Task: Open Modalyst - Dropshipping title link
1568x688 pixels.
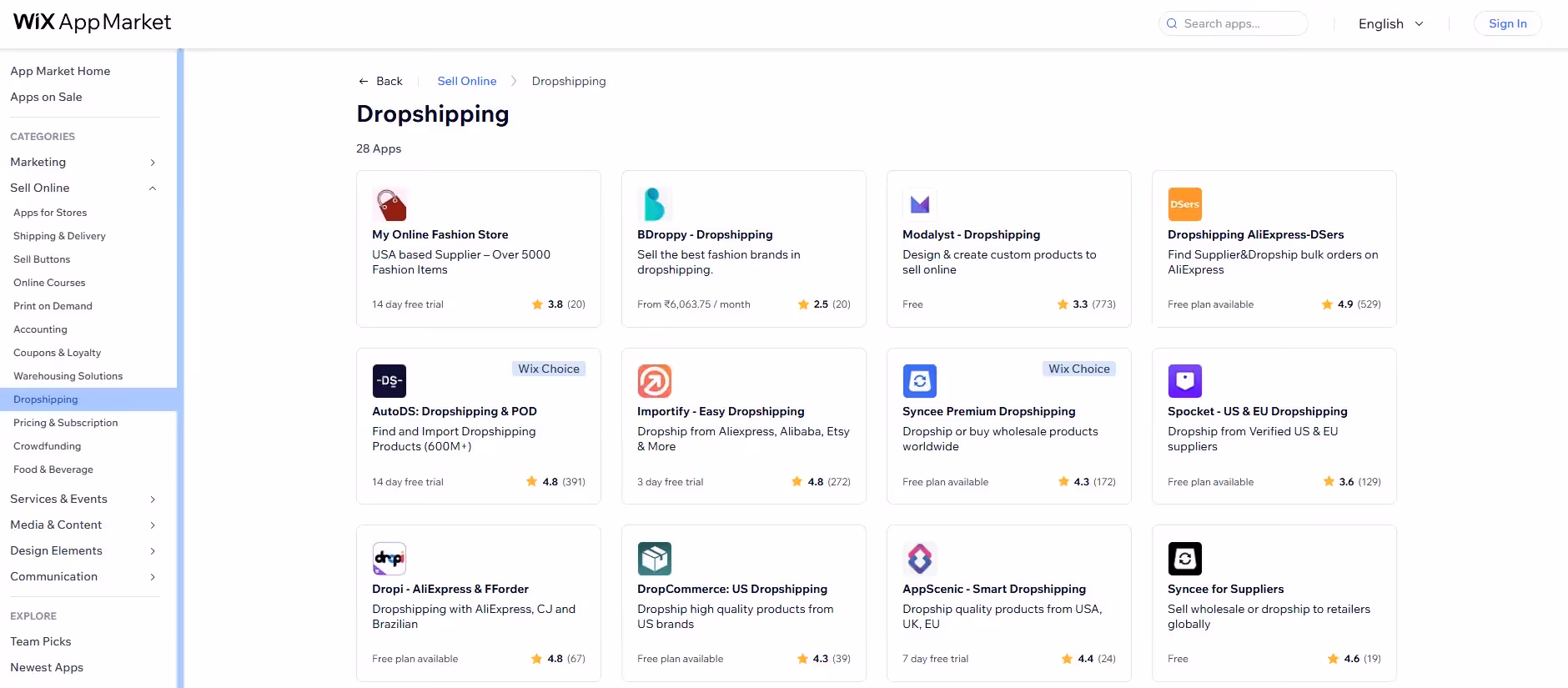Action: 971,234
